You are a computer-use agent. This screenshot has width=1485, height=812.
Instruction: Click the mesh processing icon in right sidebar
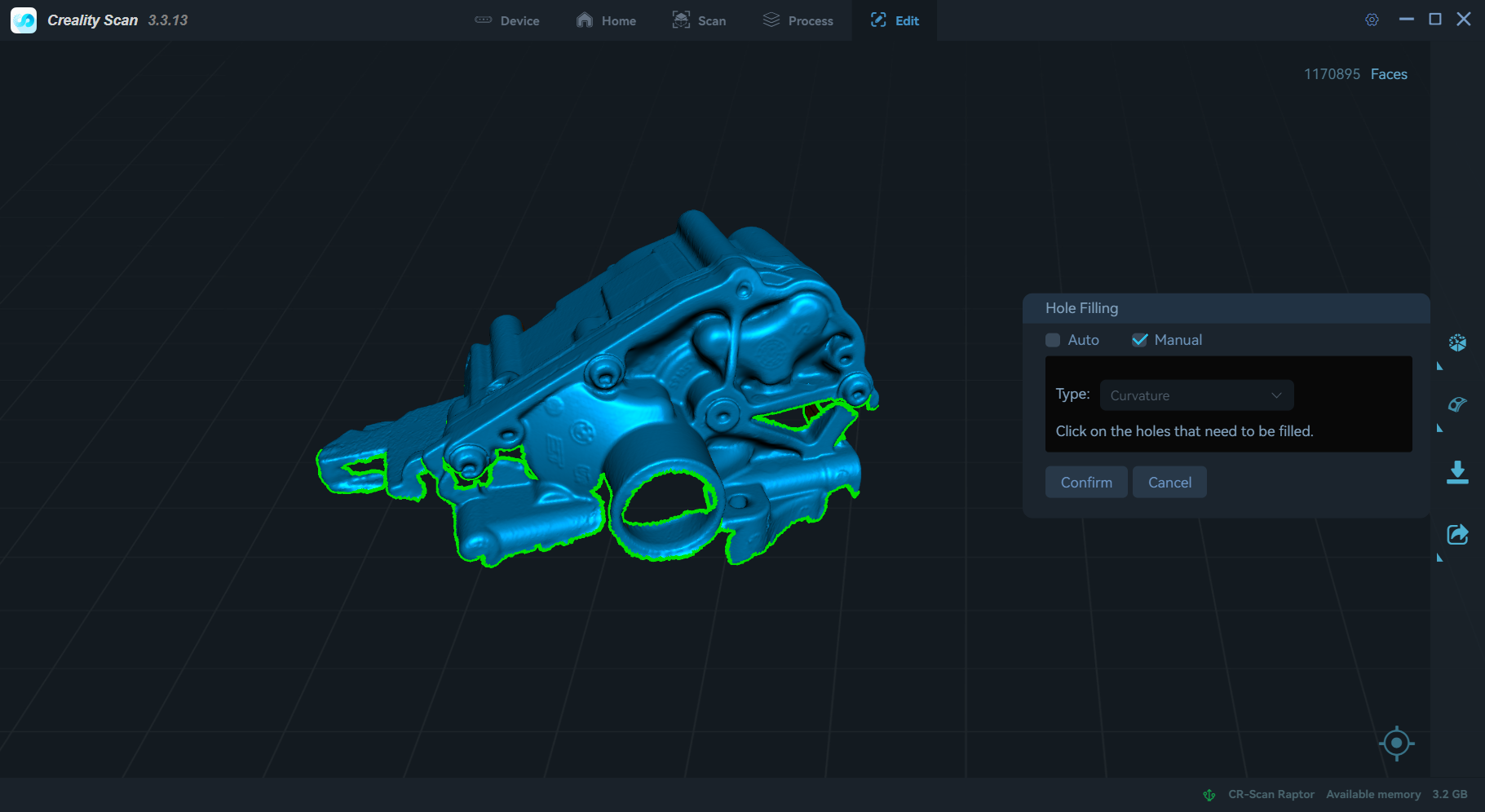pyautogui.click(x=1457, y=342)
